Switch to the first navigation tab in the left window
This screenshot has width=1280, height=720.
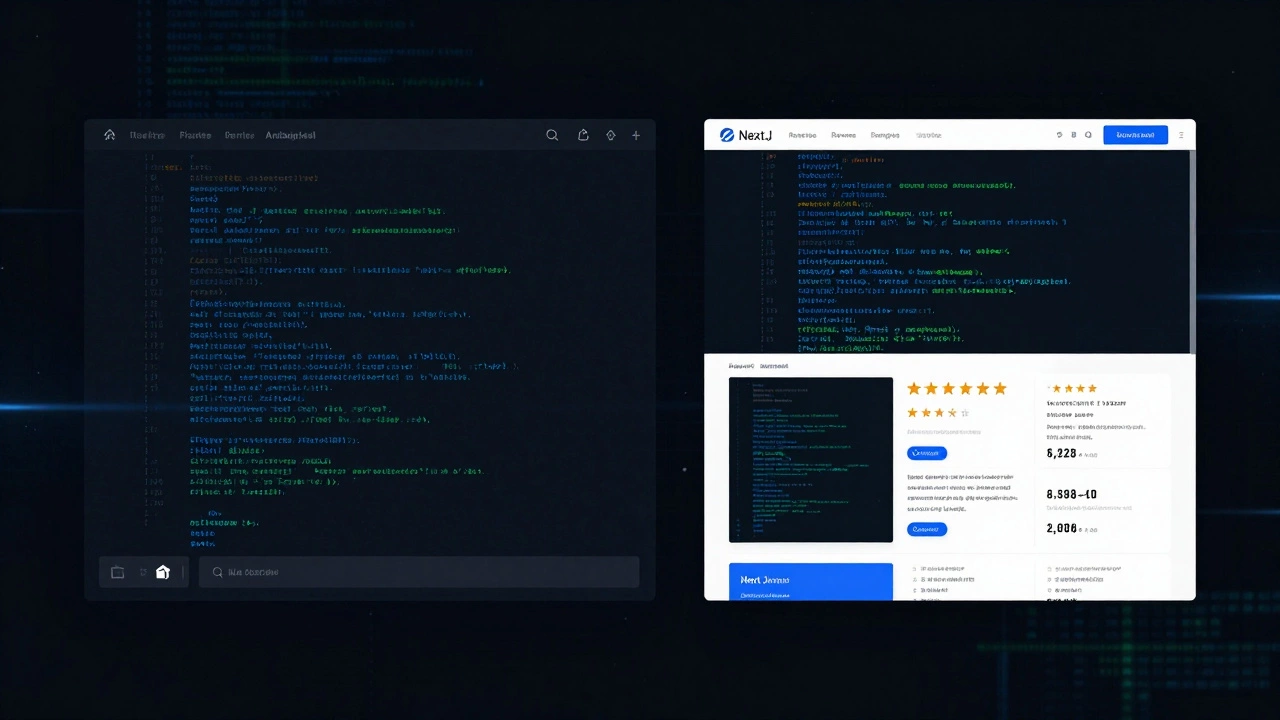point(147,135)
